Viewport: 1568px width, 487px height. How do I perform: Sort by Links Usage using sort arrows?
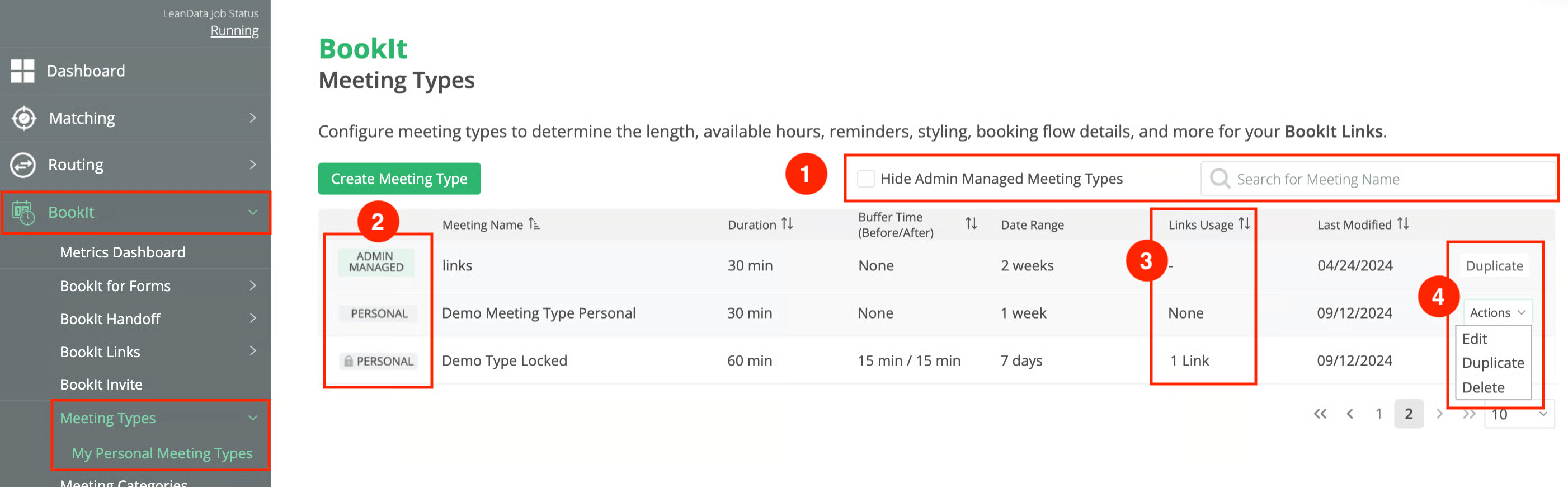(x=1244, y=224)
